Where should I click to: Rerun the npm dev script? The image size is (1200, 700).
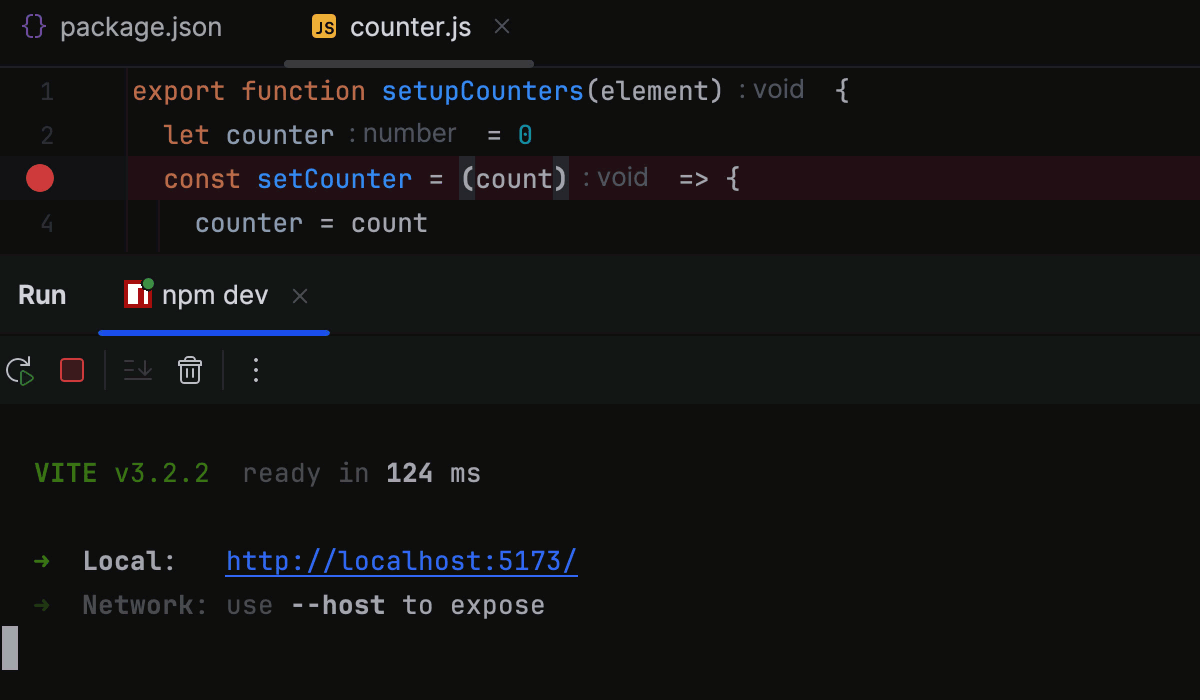[19, 370]
